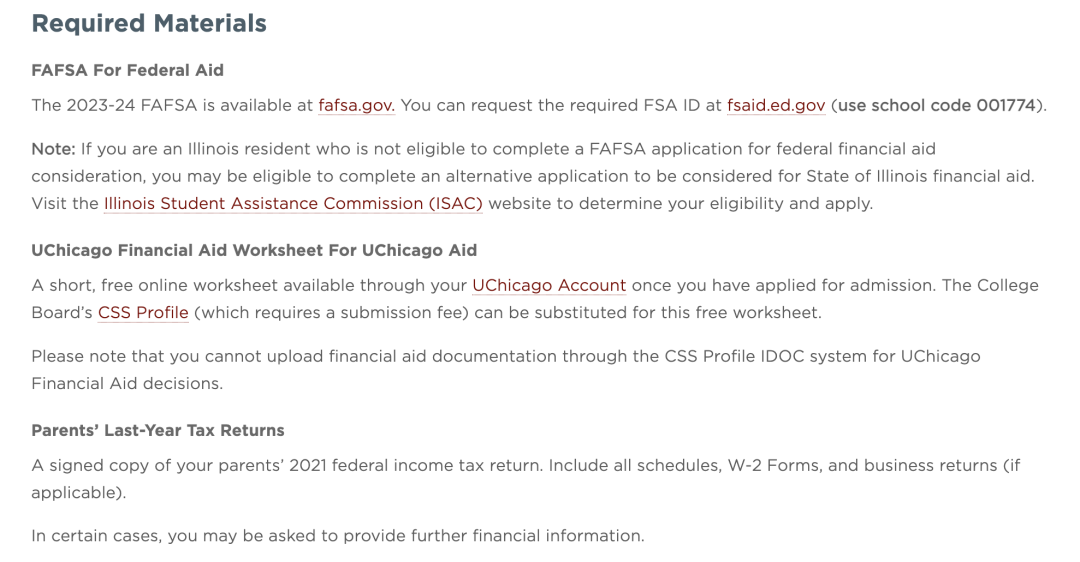
Task: Follow the CSS Profile link
Action: 143,313
